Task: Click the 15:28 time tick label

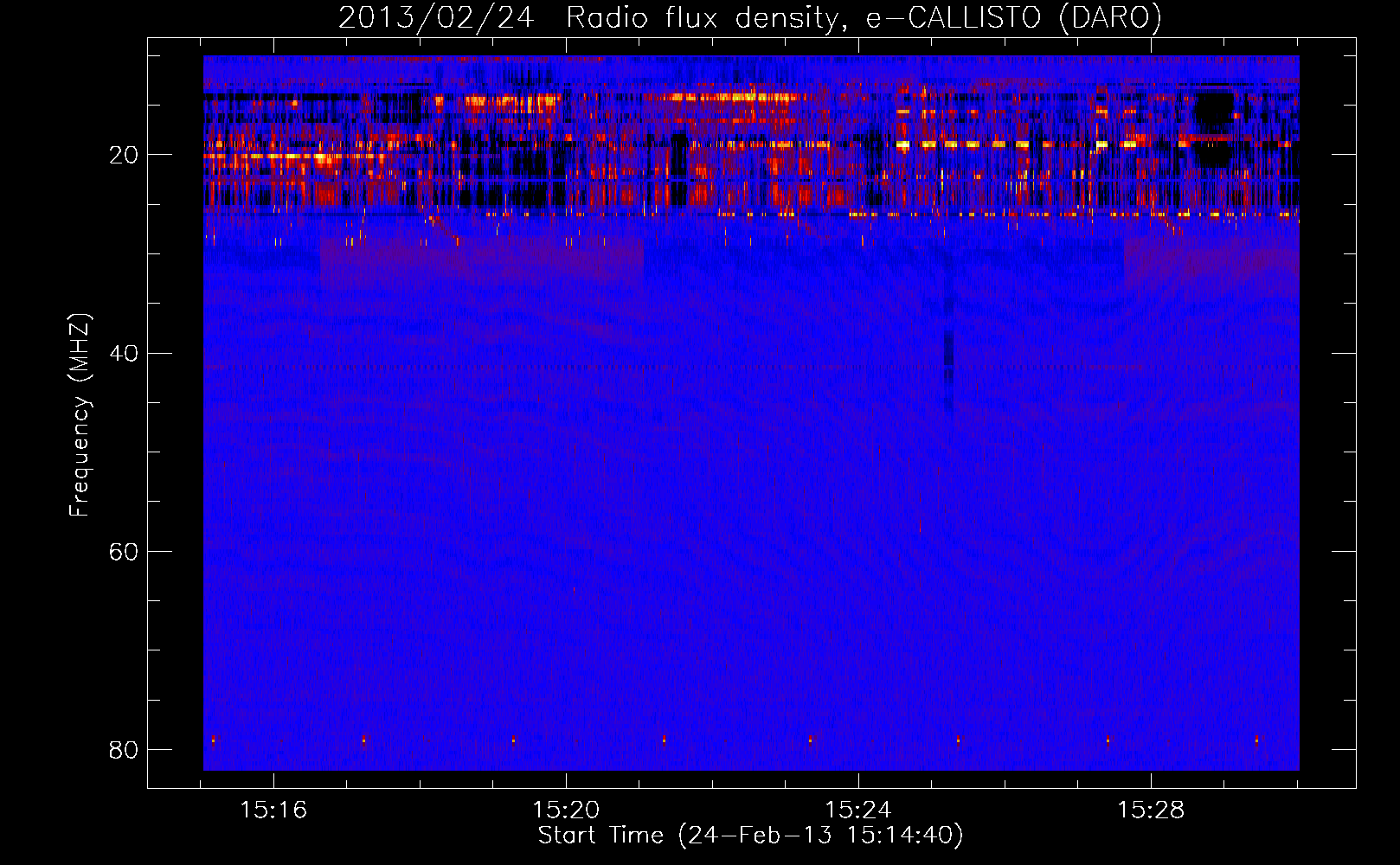Action: point(1151,811)
